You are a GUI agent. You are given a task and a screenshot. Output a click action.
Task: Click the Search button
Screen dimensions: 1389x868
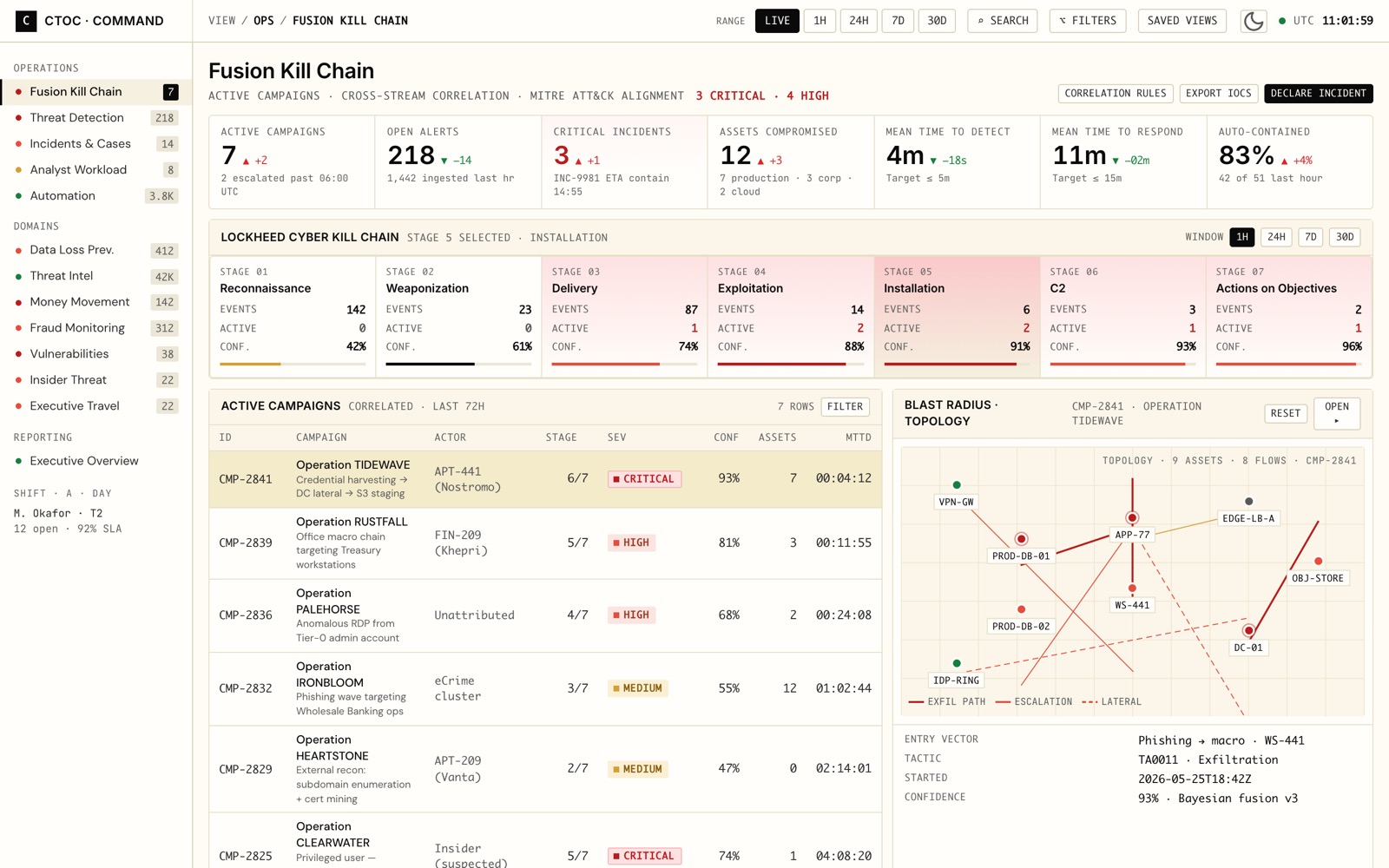(1003, 21)
